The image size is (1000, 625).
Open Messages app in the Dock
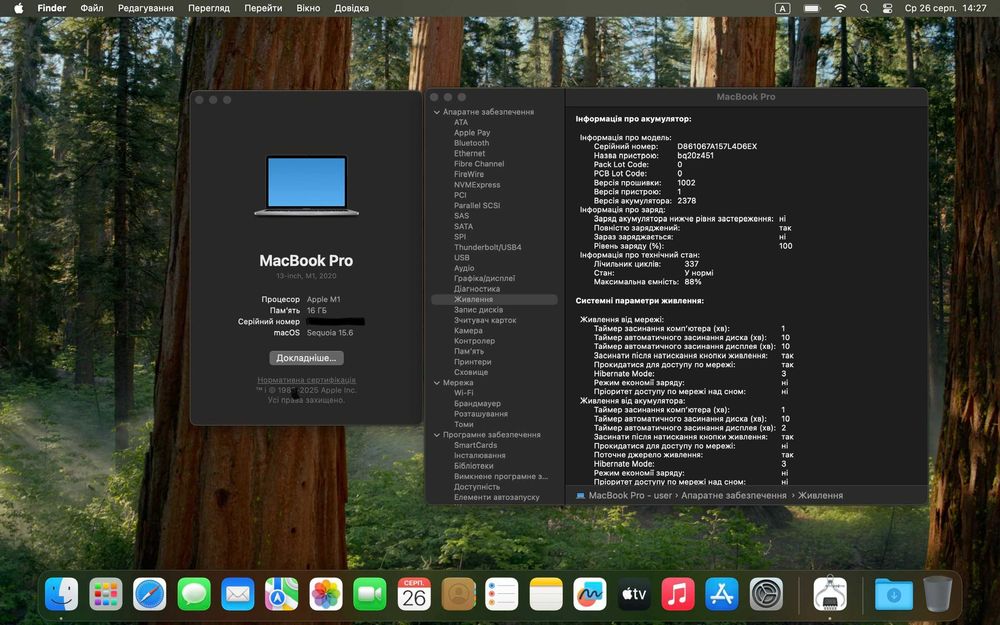[194, 594]
